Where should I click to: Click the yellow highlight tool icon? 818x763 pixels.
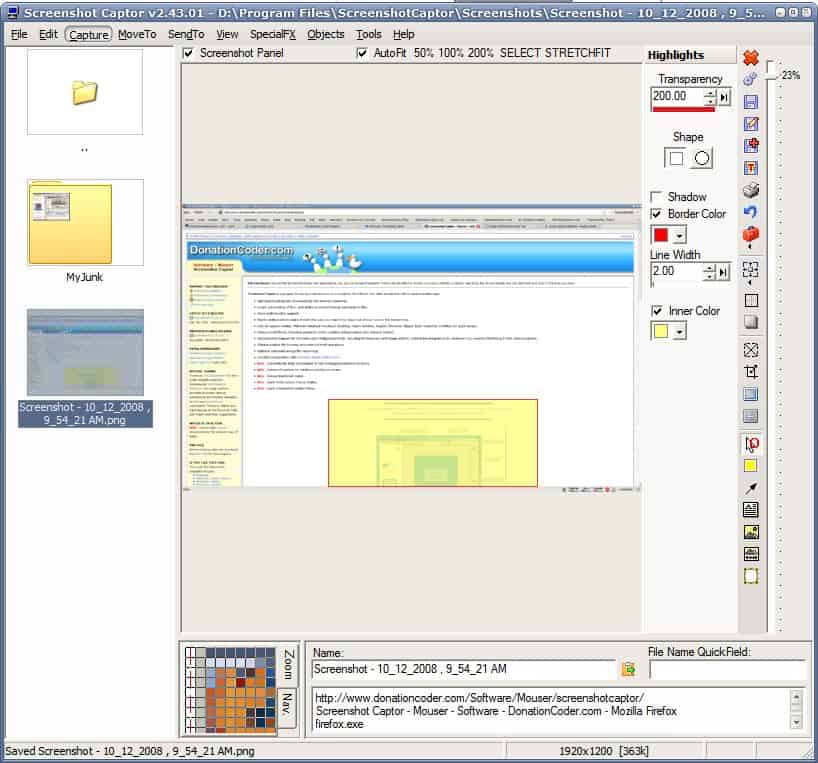tap(751, 466)
